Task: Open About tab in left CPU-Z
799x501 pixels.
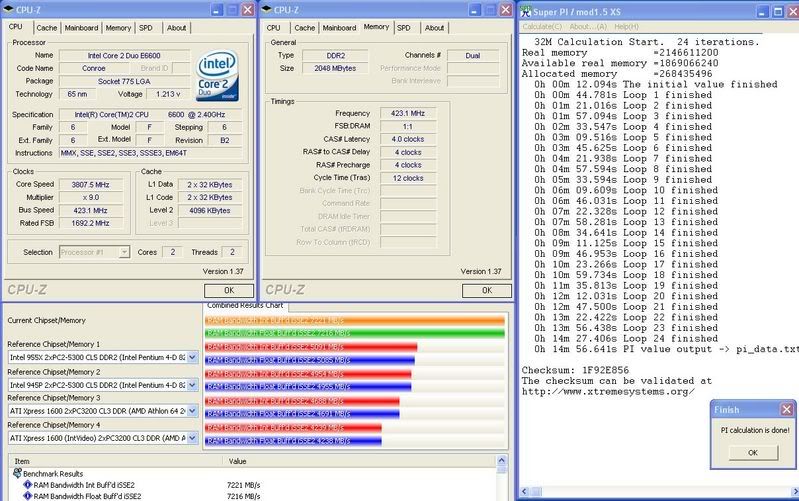Action: click(x=176, y=28)
